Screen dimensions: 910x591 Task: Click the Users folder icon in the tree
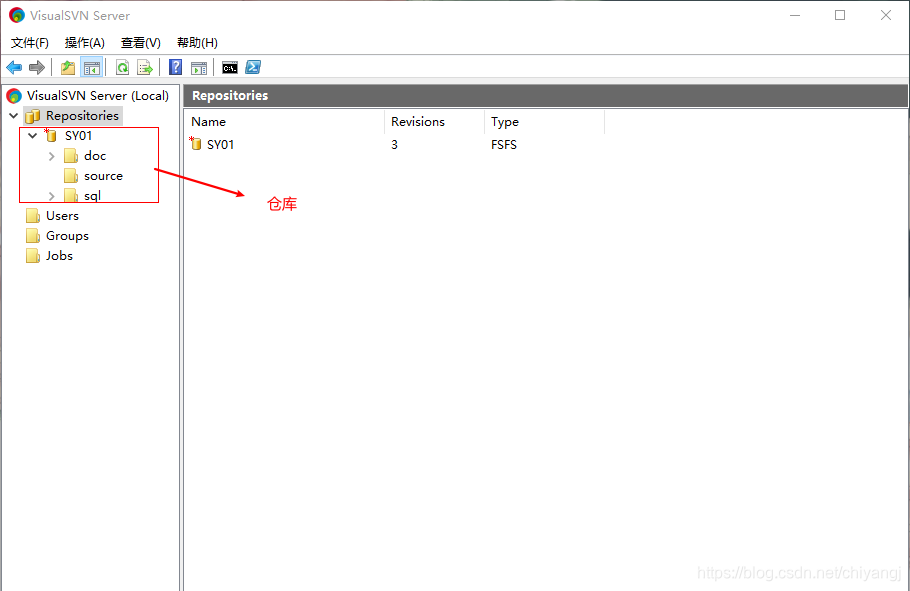tap(33, 216)
